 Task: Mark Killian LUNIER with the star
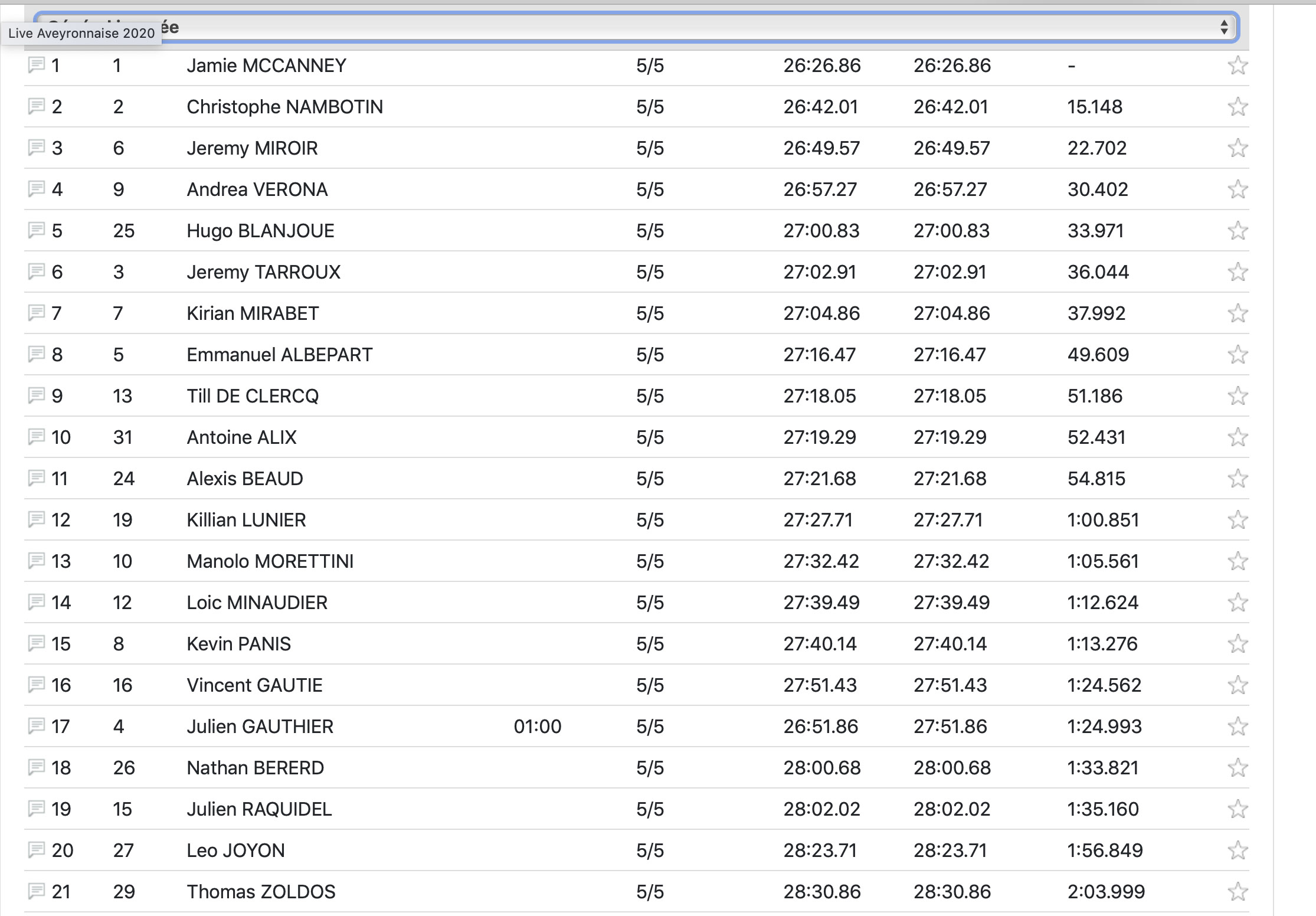pos(1238,520)
